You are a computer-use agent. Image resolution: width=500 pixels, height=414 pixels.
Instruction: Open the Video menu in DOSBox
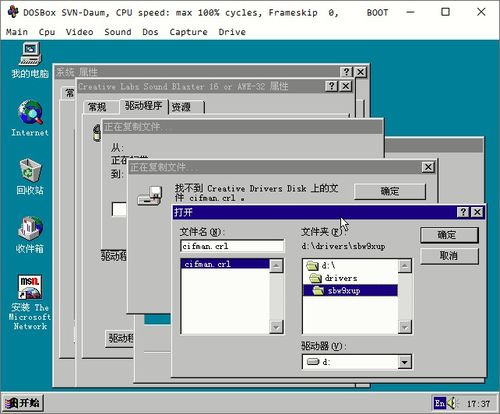[x=79, y=32]
